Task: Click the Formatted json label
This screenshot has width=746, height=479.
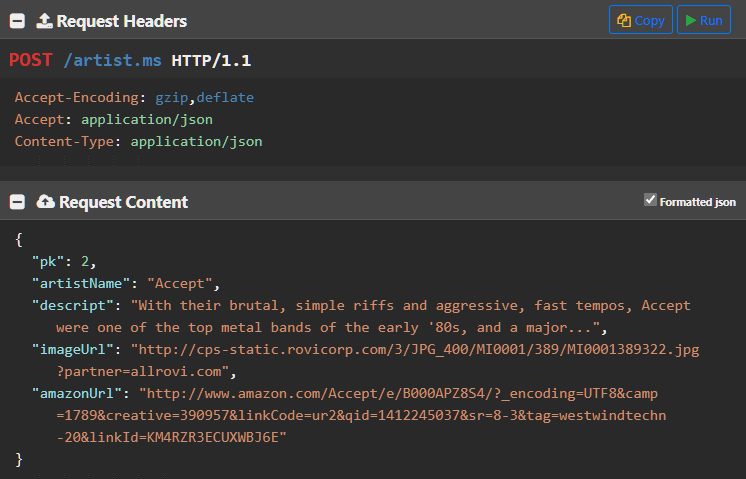Action: coord(697,202)
